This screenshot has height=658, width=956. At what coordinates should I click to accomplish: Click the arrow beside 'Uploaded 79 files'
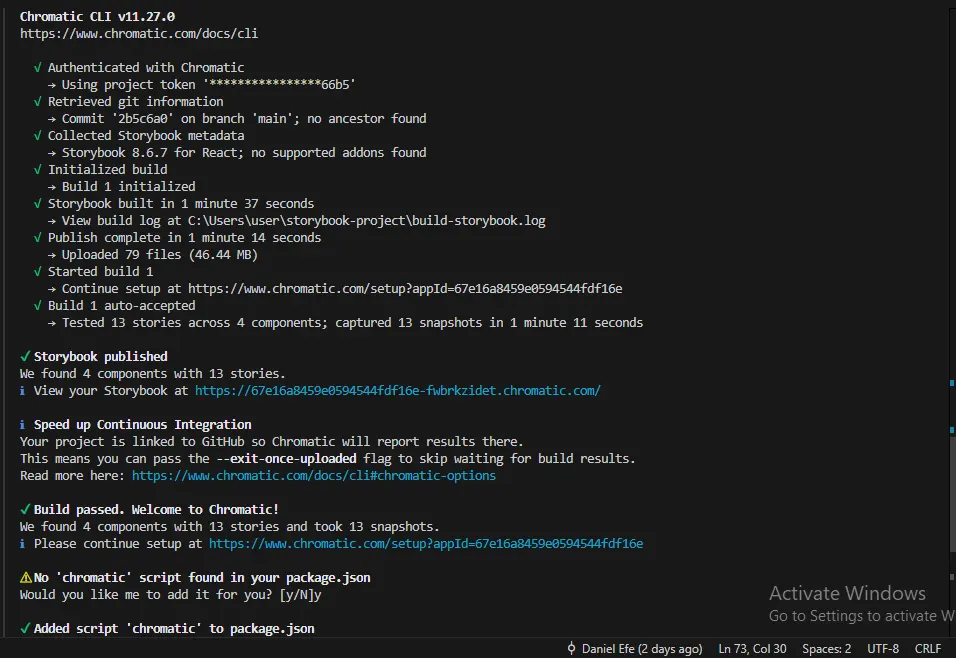pos(51,254)
